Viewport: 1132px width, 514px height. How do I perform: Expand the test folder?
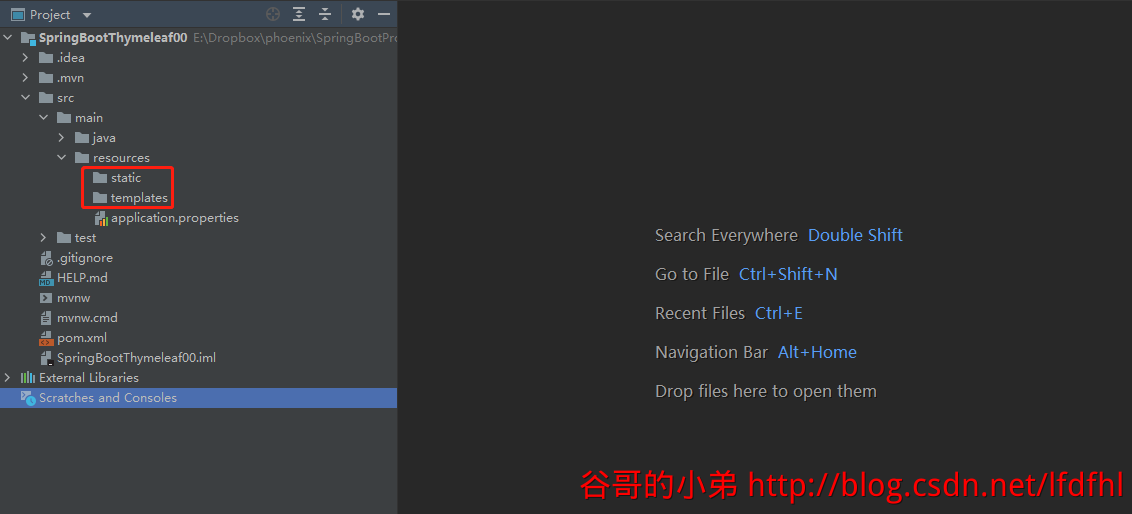click(44, 238)
